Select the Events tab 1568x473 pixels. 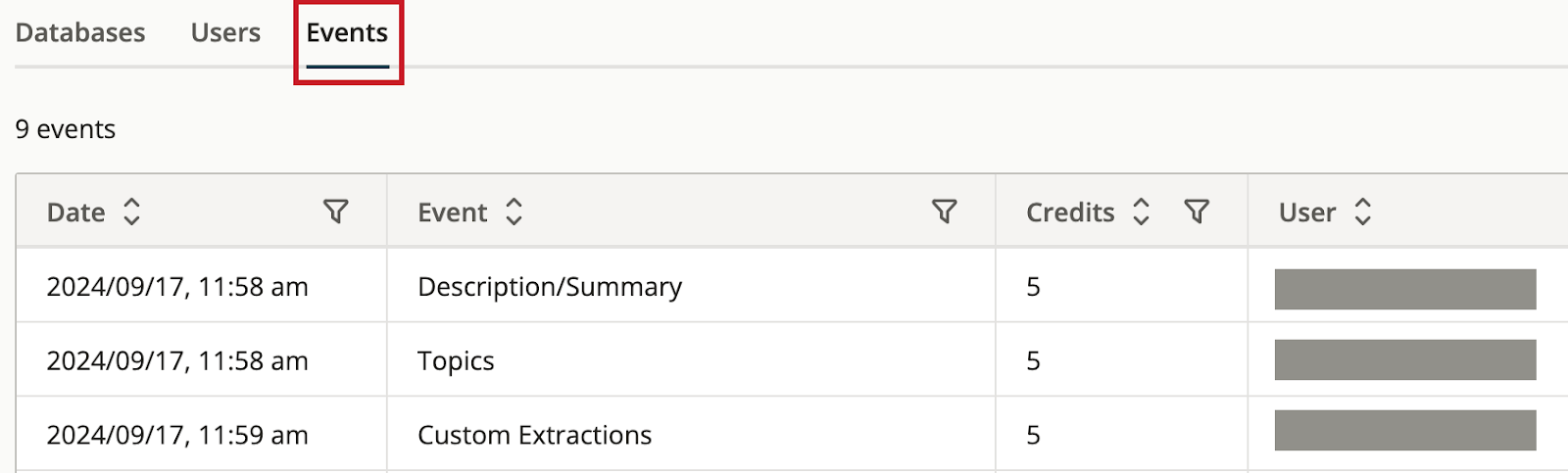[x=347, y=33]
